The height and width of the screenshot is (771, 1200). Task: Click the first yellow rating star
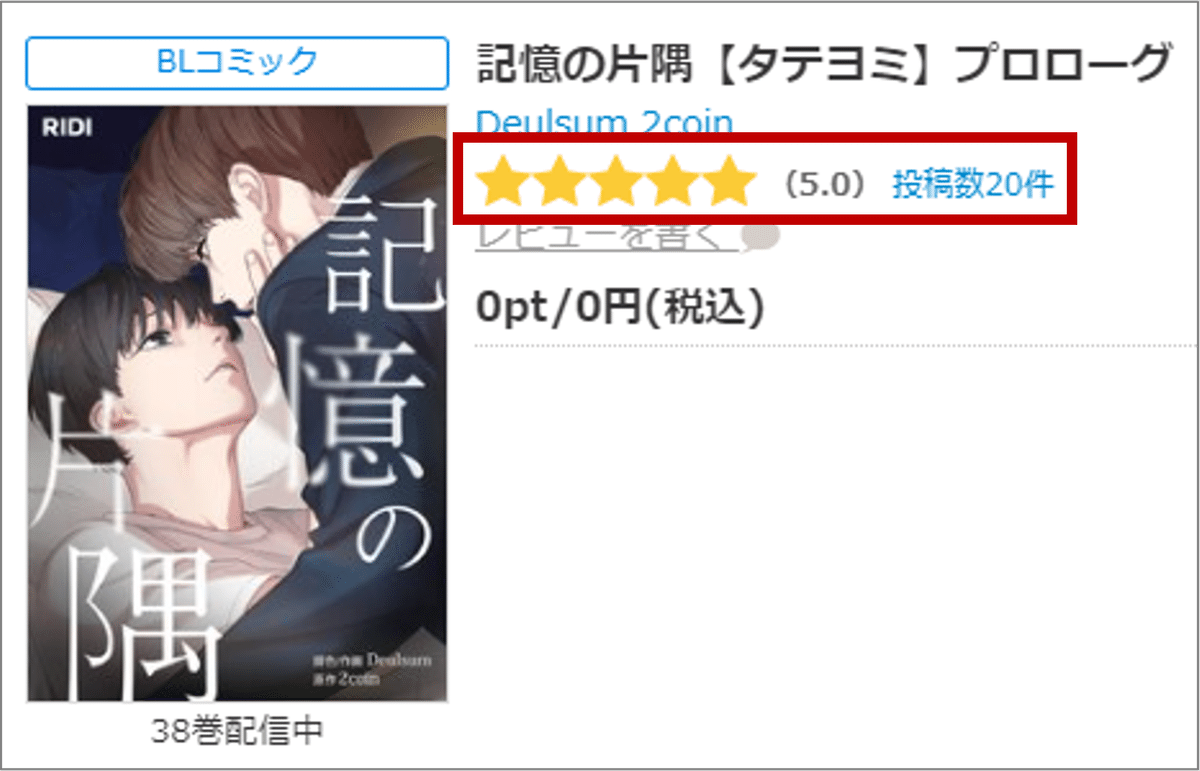(502, 183)
